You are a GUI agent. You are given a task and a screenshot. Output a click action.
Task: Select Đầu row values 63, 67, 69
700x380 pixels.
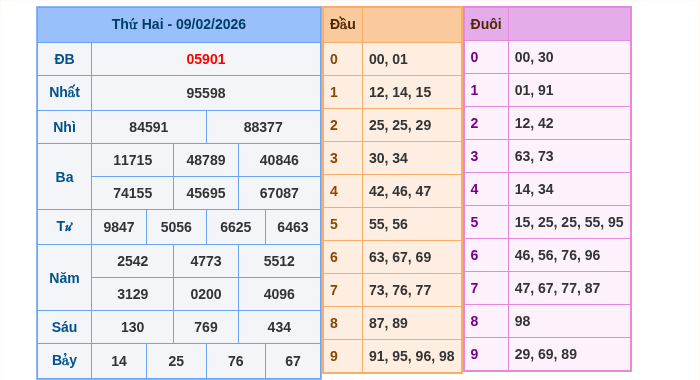[x=400, y=257]
